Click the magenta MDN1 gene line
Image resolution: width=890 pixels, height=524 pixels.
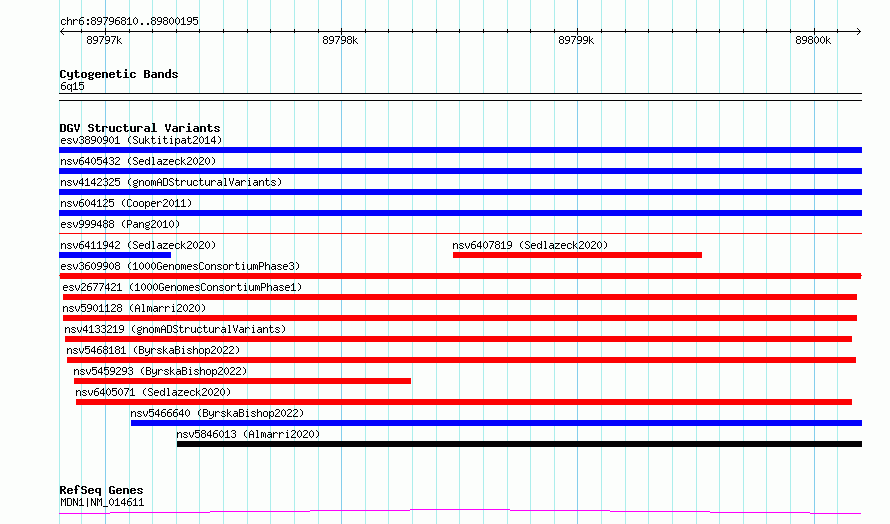coord(460,512)
